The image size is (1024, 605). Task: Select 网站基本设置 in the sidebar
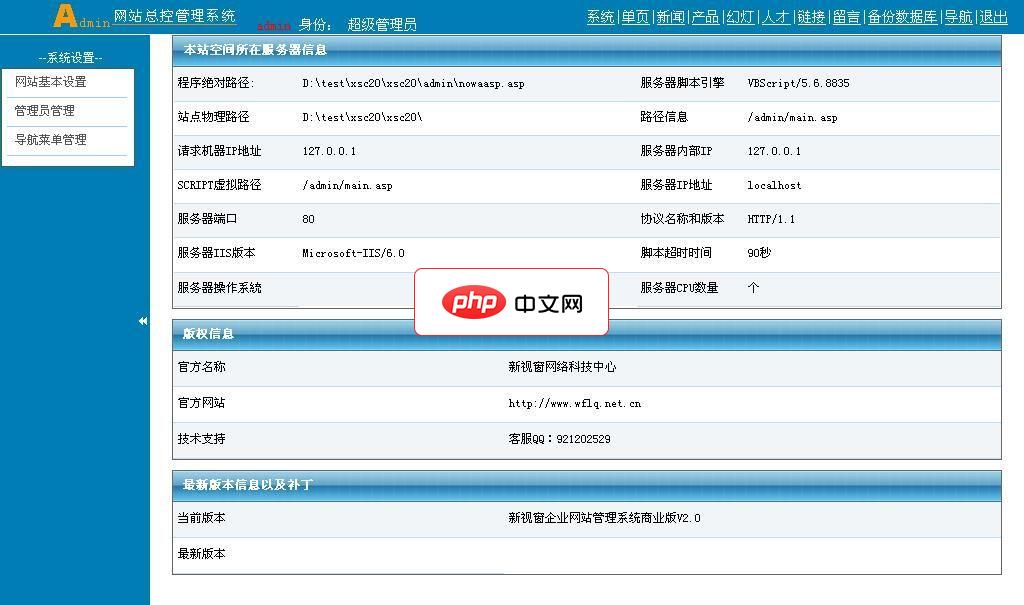pos(53,82)
